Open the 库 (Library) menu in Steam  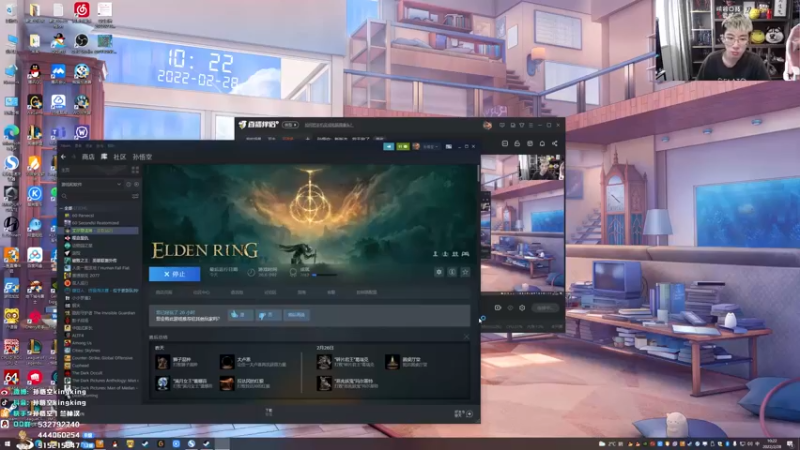tap(104, 157)
